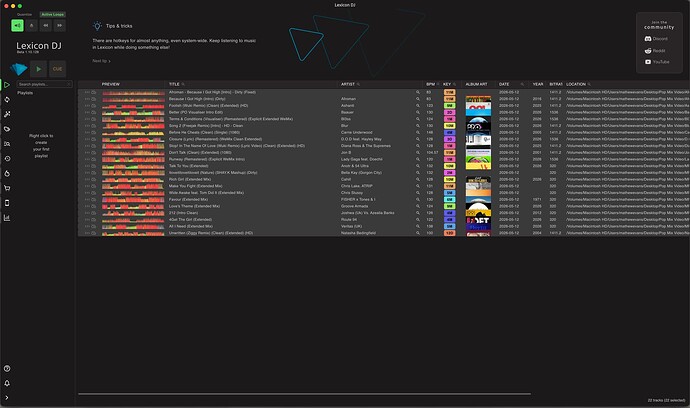Open the Discord community link
This screenshot has height=408, width=690.
[x=656, y=39]
